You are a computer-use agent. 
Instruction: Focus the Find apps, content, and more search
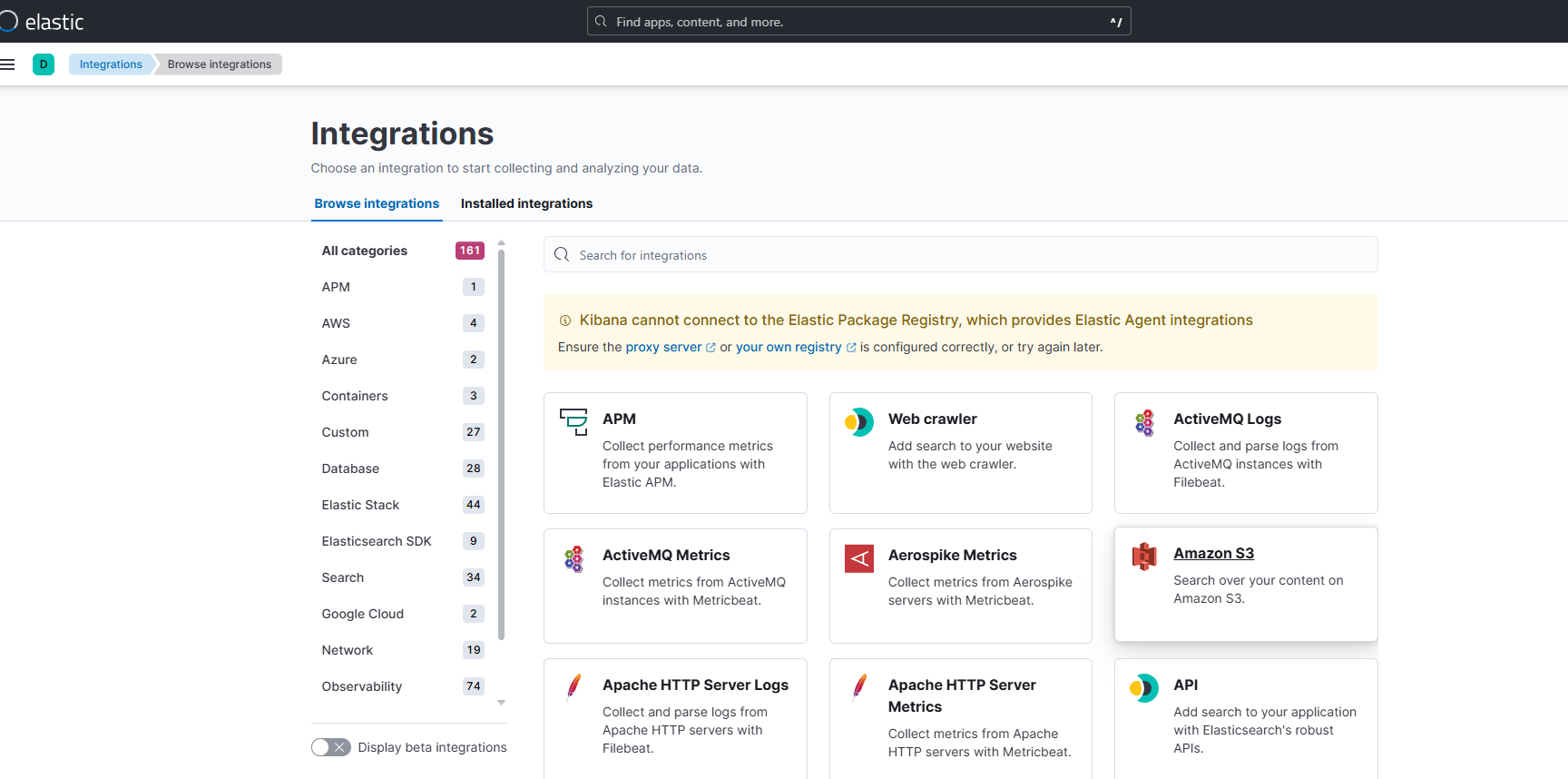click(x=858, y=21)
